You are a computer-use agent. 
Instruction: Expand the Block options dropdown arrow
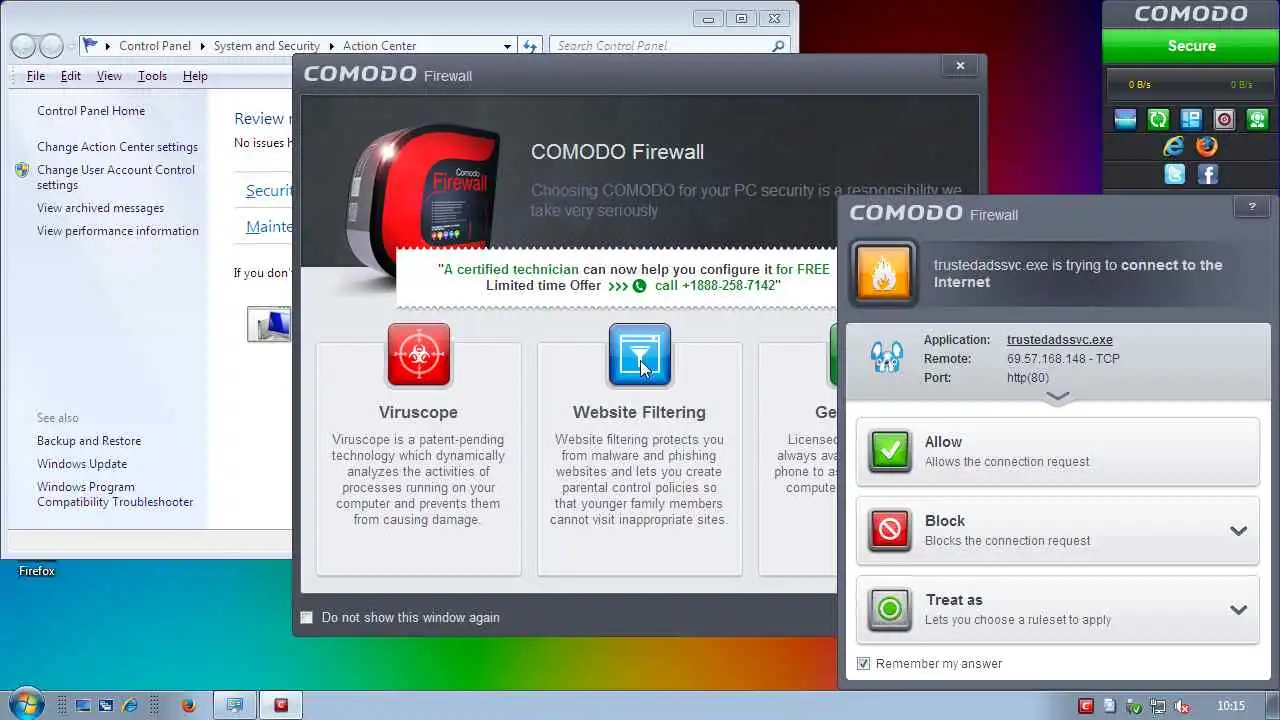(x=1238, y=531)
